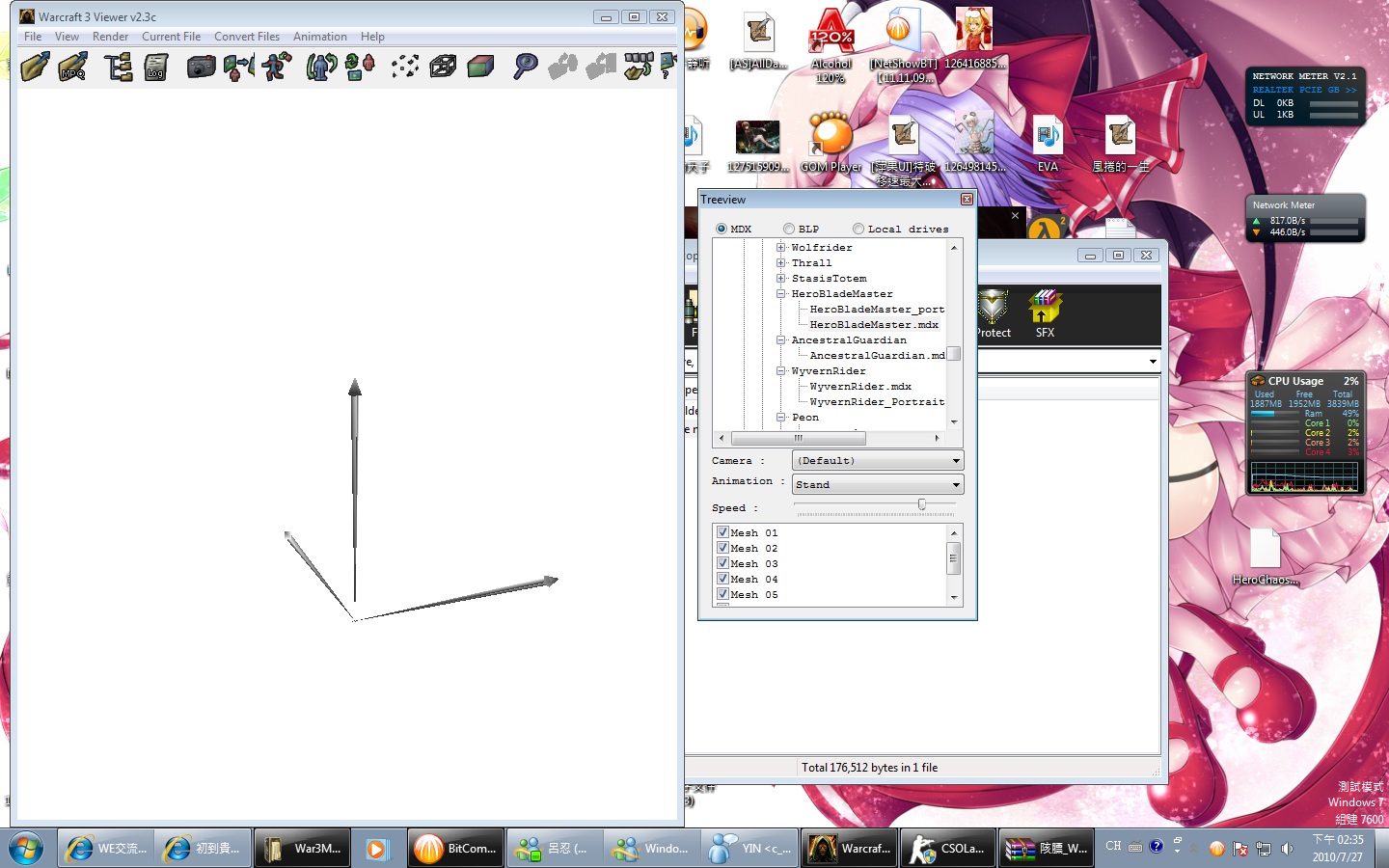Select the solid textured cube icon
1389x868 pixels.
(x=480, y=67)
